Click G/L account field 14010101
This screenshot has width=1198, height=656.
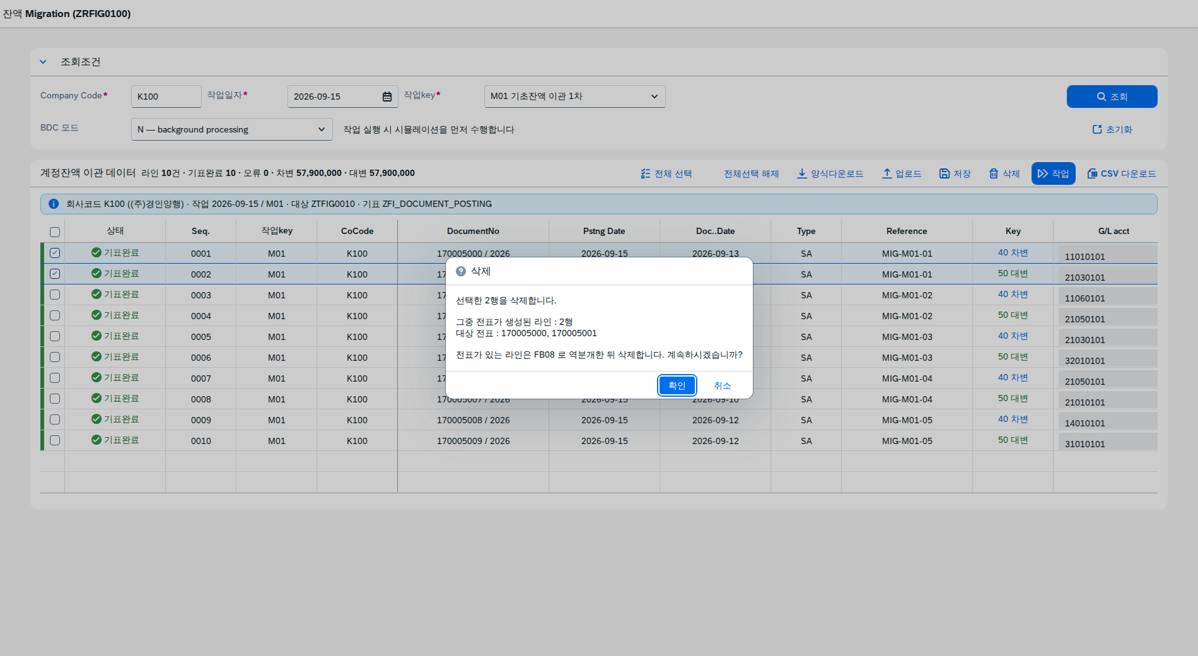coord(1108,421)
